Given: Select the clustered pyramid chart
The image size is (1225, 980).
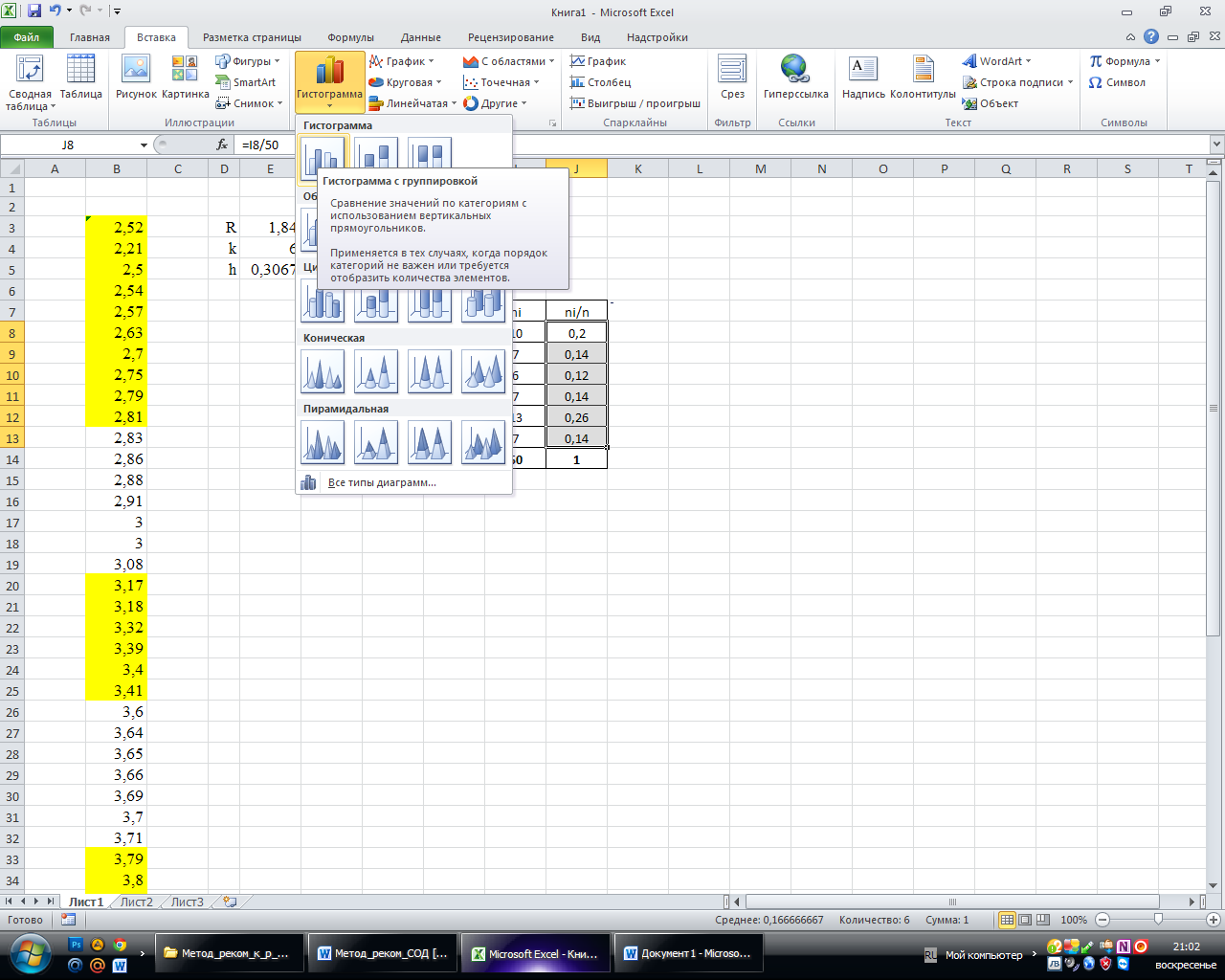Looking at the screenshot, I should (323, 442).
